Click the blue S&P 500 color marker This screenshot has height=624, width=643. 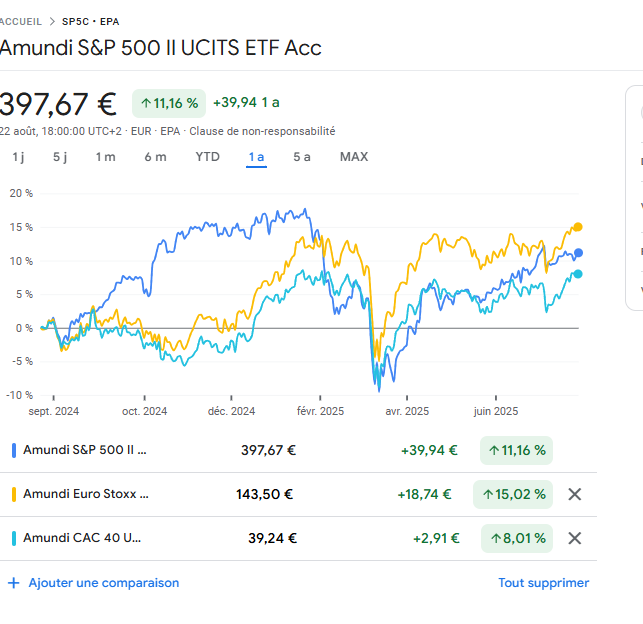(x=14, y=450)
